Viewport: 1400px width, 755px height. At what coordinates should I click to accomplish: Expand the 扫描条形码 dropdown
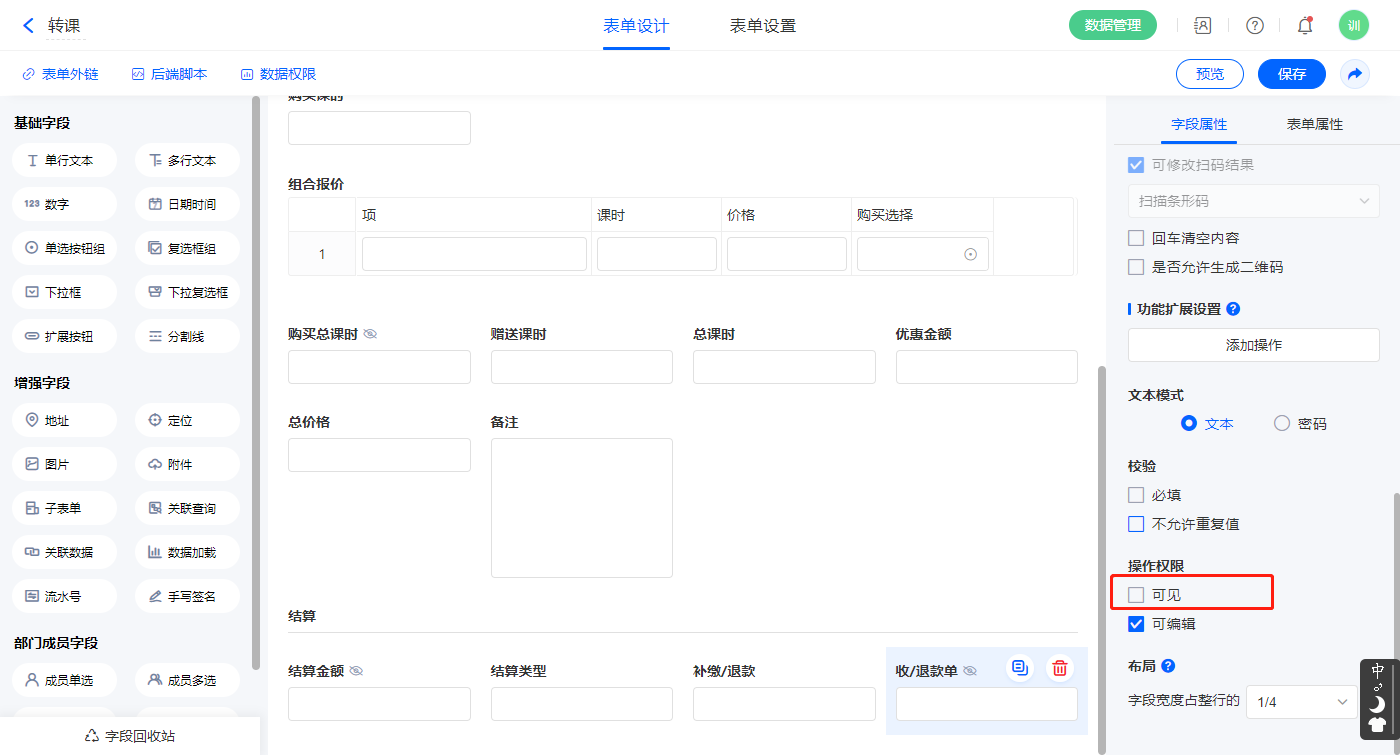click(1253, 201)
